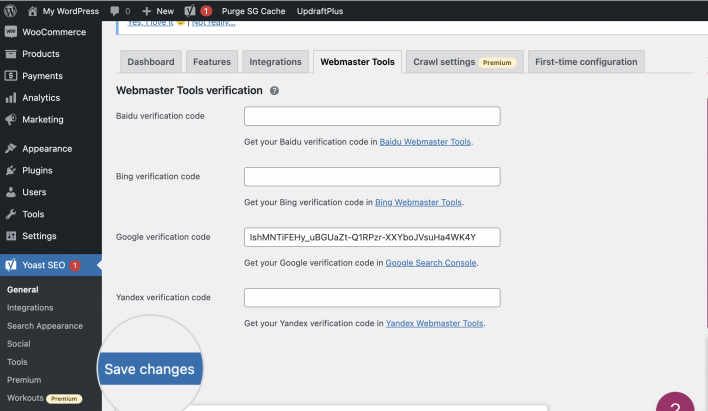Viewport: 708px width, 411px height.
Task: Open the Appearance menu label
Action: [x=47, y=149]
